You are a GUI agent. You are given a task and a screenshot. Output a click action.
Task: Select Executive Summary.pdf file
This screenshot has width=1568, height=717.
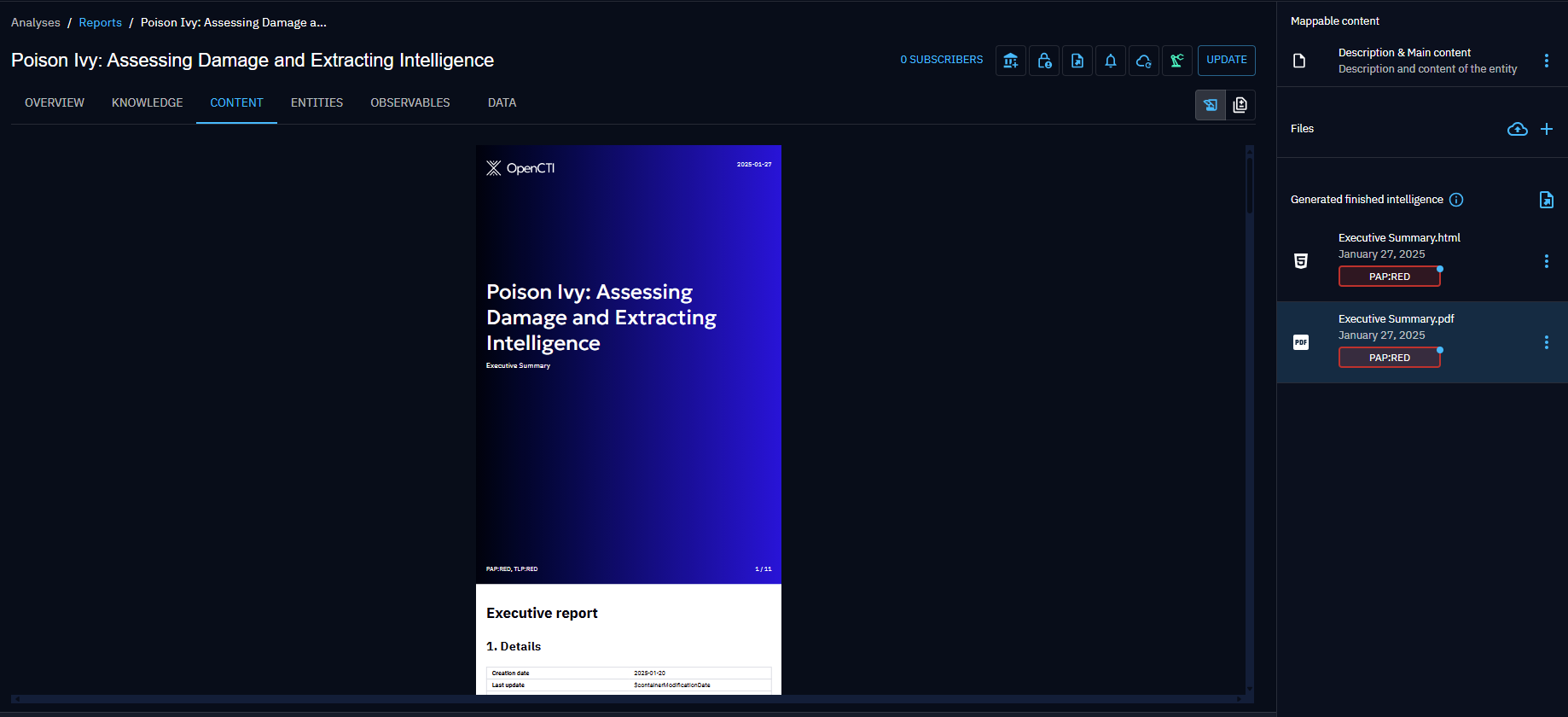(x=1422, y=341)
